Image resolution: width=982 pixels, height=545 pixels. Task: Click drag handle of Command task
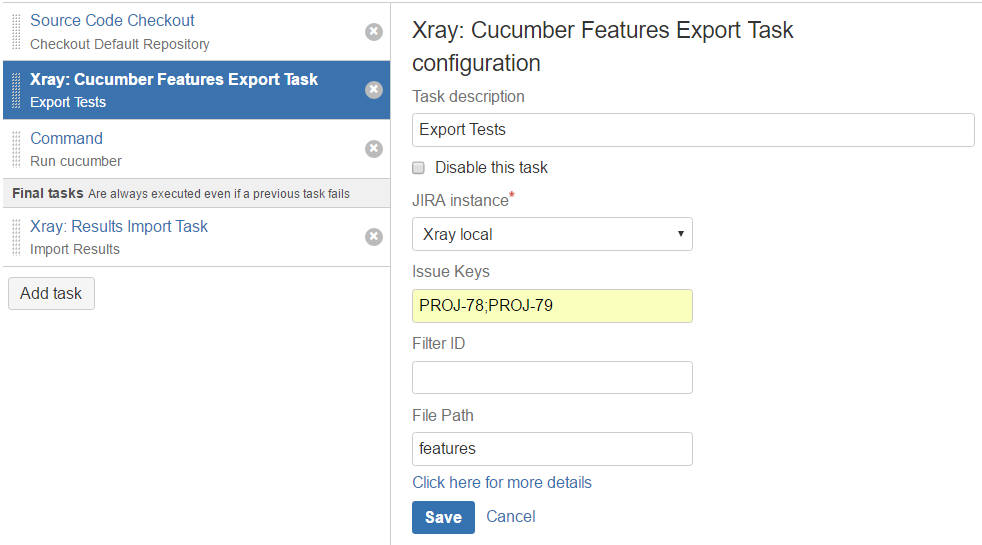pos(16,149)
